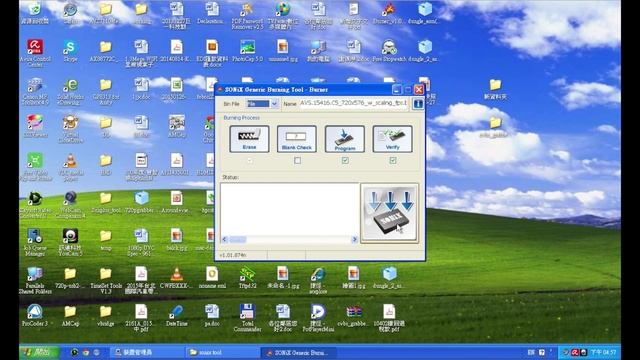Click inside the Status log area
This screenshot has width=640, height=360.
(x=289, y=209)
